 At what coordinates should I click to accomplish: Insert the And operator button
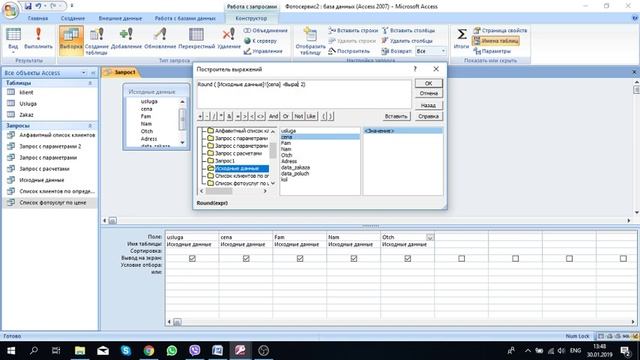273,116
